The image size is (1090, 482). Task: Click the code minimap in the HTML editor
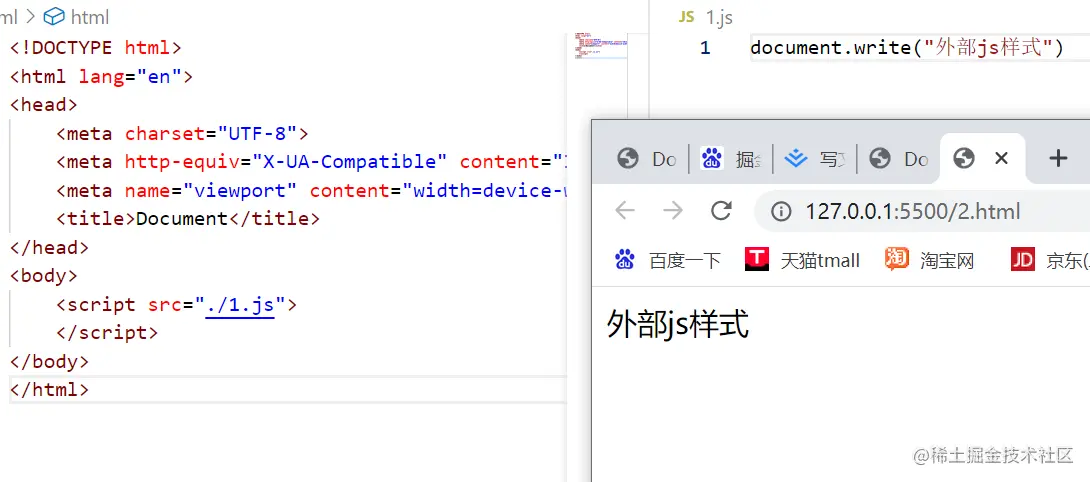coord(601,46)
